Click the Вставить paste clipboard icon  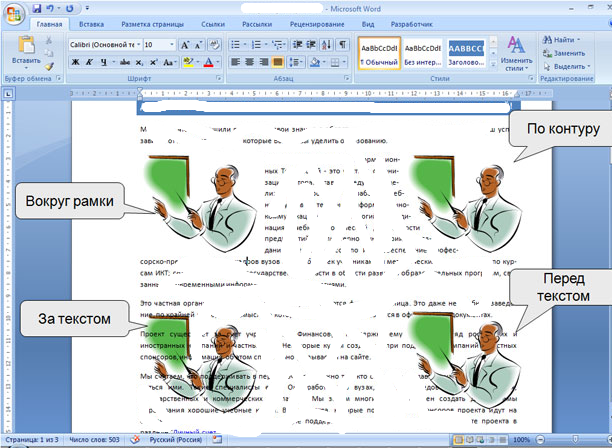pos(26,45)
